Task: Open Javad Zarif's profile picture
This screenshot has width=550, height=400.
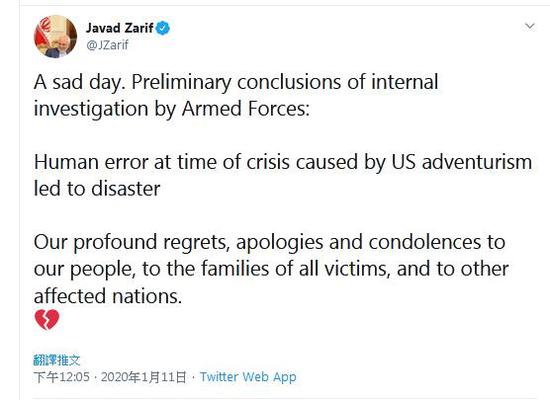Action: [x=55, y=36]
